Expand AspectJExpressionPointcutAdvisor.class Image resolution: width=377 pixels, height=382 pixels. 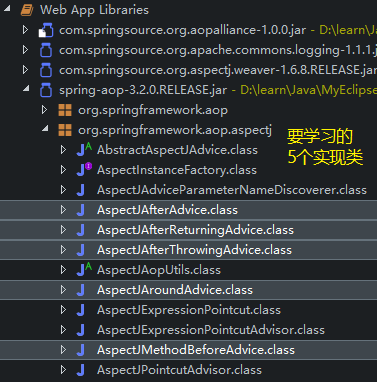(63, 330)
